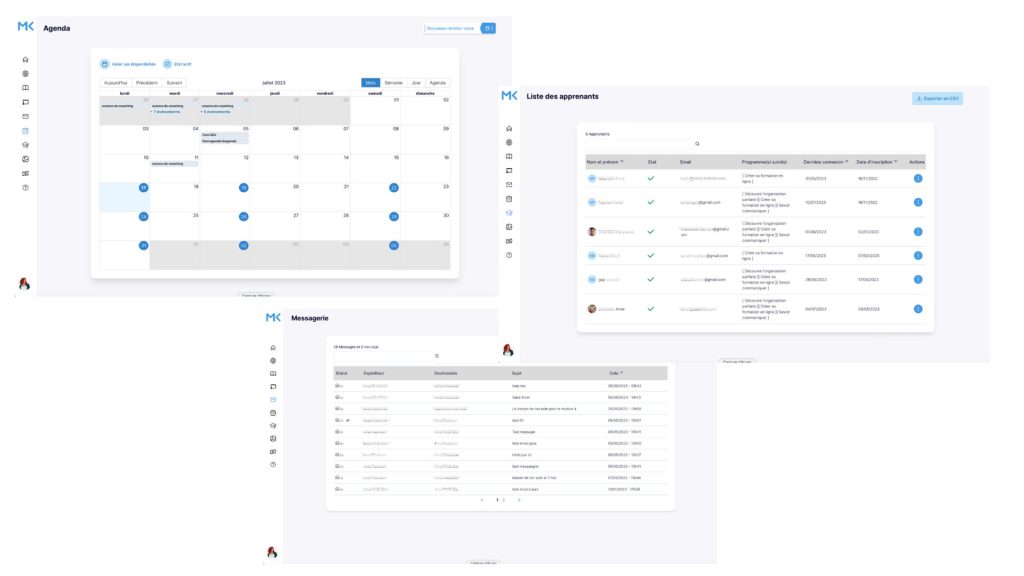Click help icon in Liste des apprenants sidebar

[509, 255]
